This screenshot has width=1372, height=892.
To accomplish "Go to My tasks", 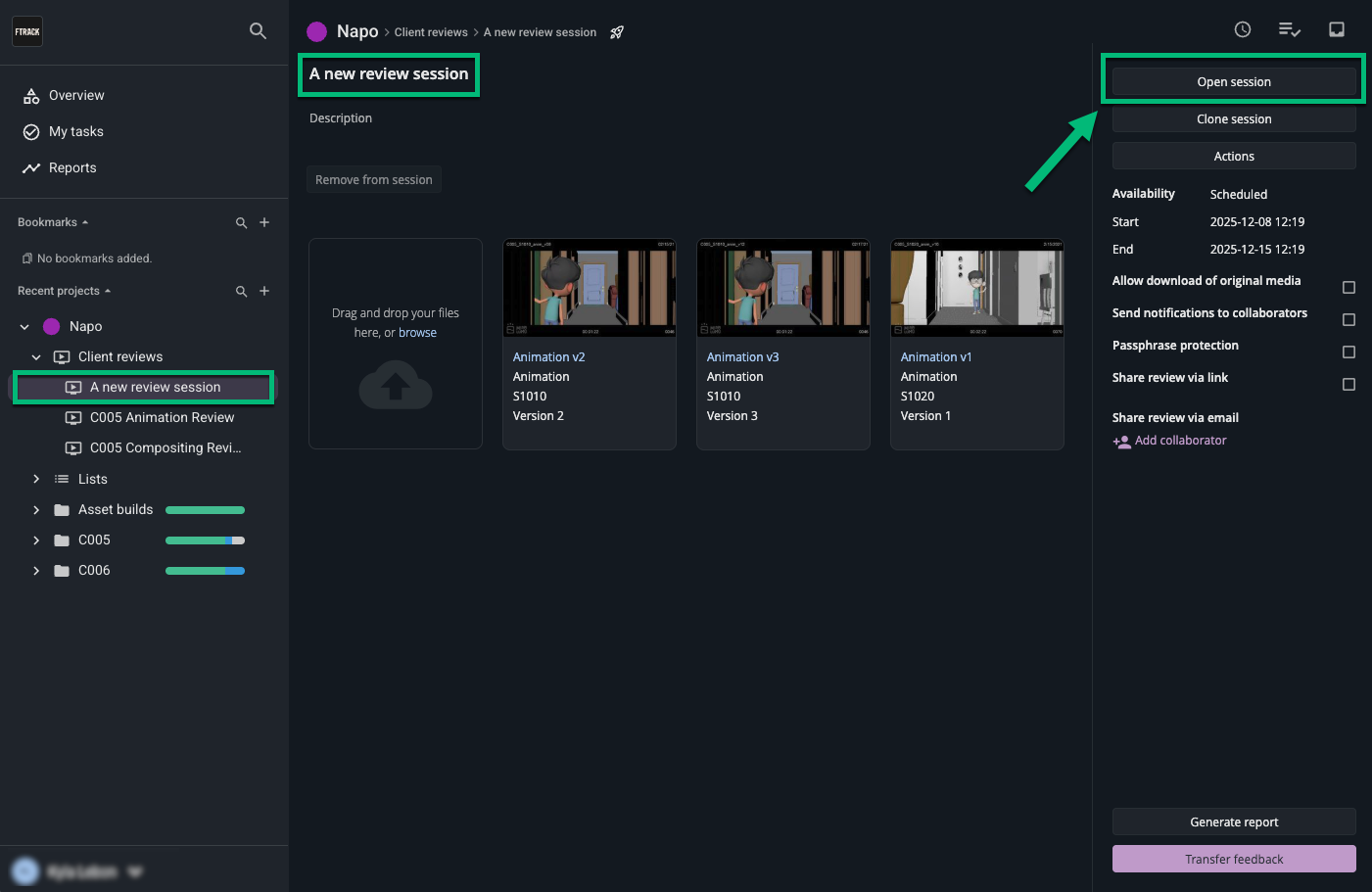I will (75, 132).
